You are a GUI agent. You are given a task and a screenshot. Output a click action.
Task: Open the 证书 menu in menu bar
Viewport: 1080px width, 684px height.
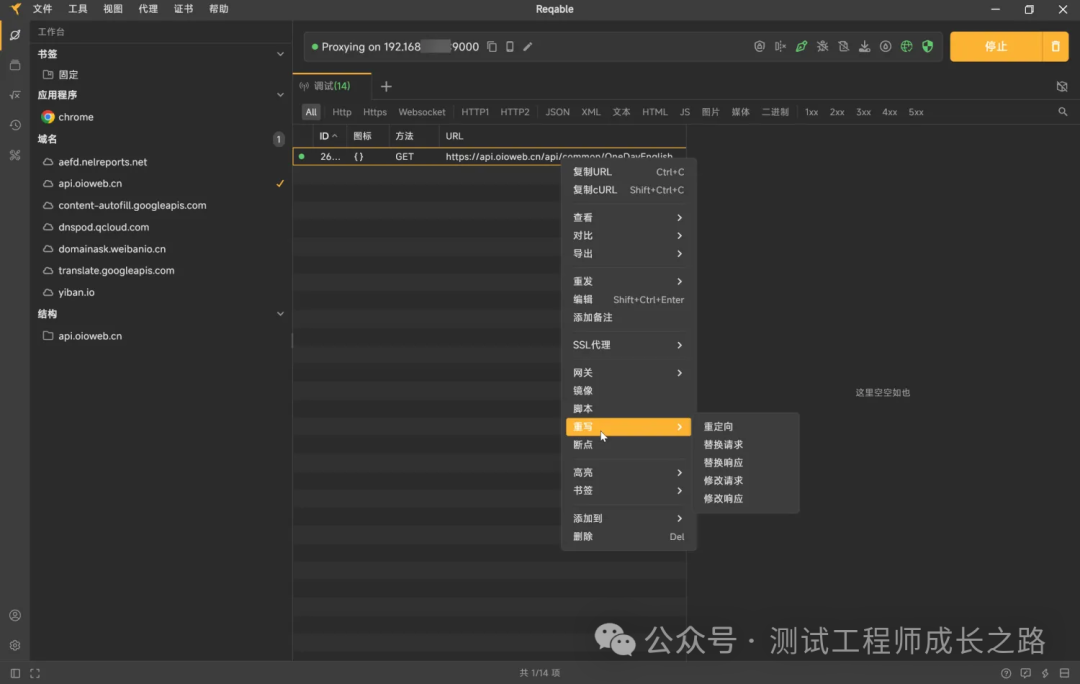pyautogui.click(x=183, y=9)
